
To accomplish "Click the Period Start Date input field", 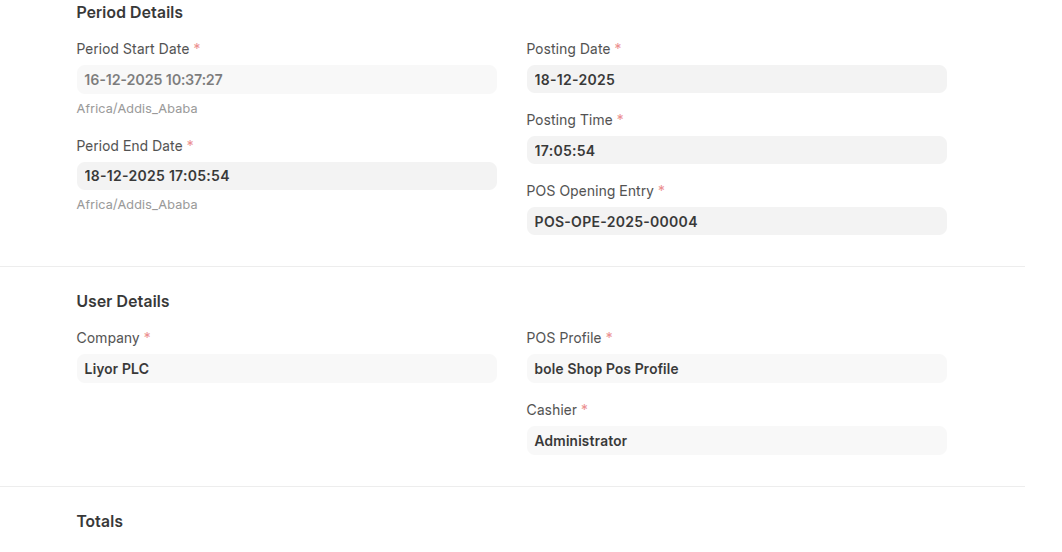I will pos(286,80).
